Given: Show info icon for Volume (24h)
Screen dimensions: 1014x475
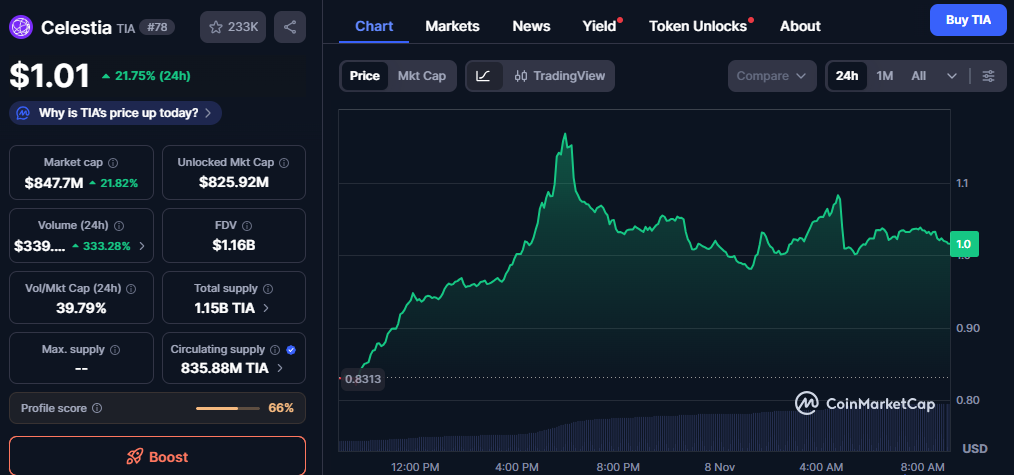Looking at the screenshot, I should point(119,226).
